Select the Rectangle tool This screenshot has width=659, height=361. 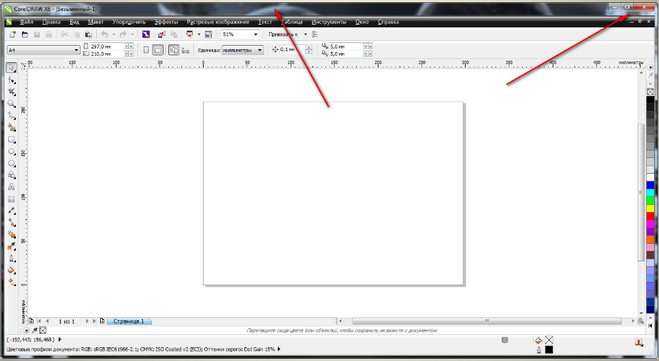point(12,140)
